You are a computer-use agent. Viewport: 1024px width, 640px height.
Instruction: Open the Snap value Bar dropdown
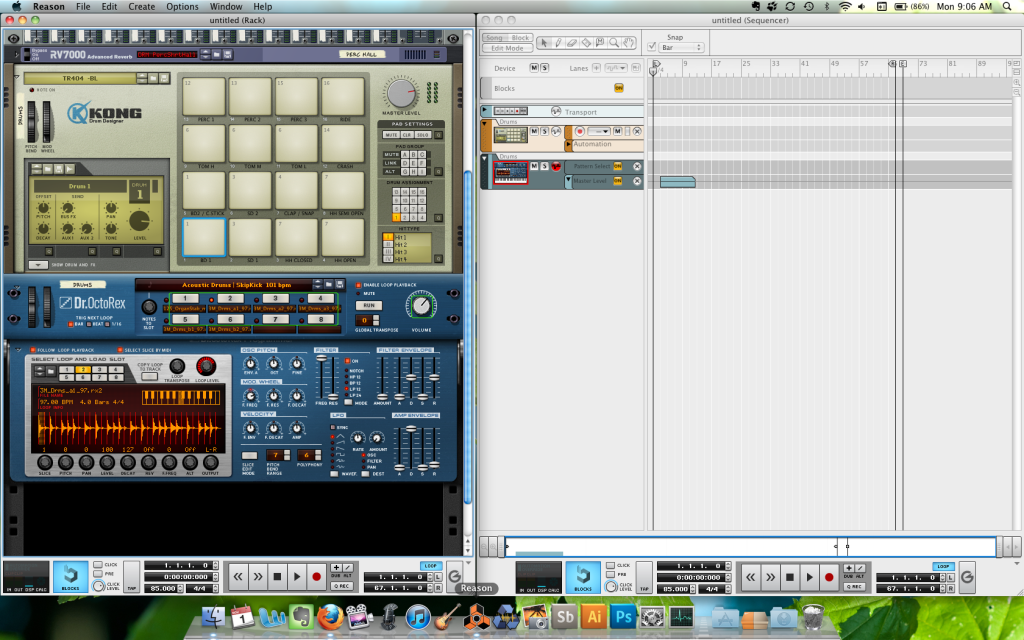click(681, 48)
